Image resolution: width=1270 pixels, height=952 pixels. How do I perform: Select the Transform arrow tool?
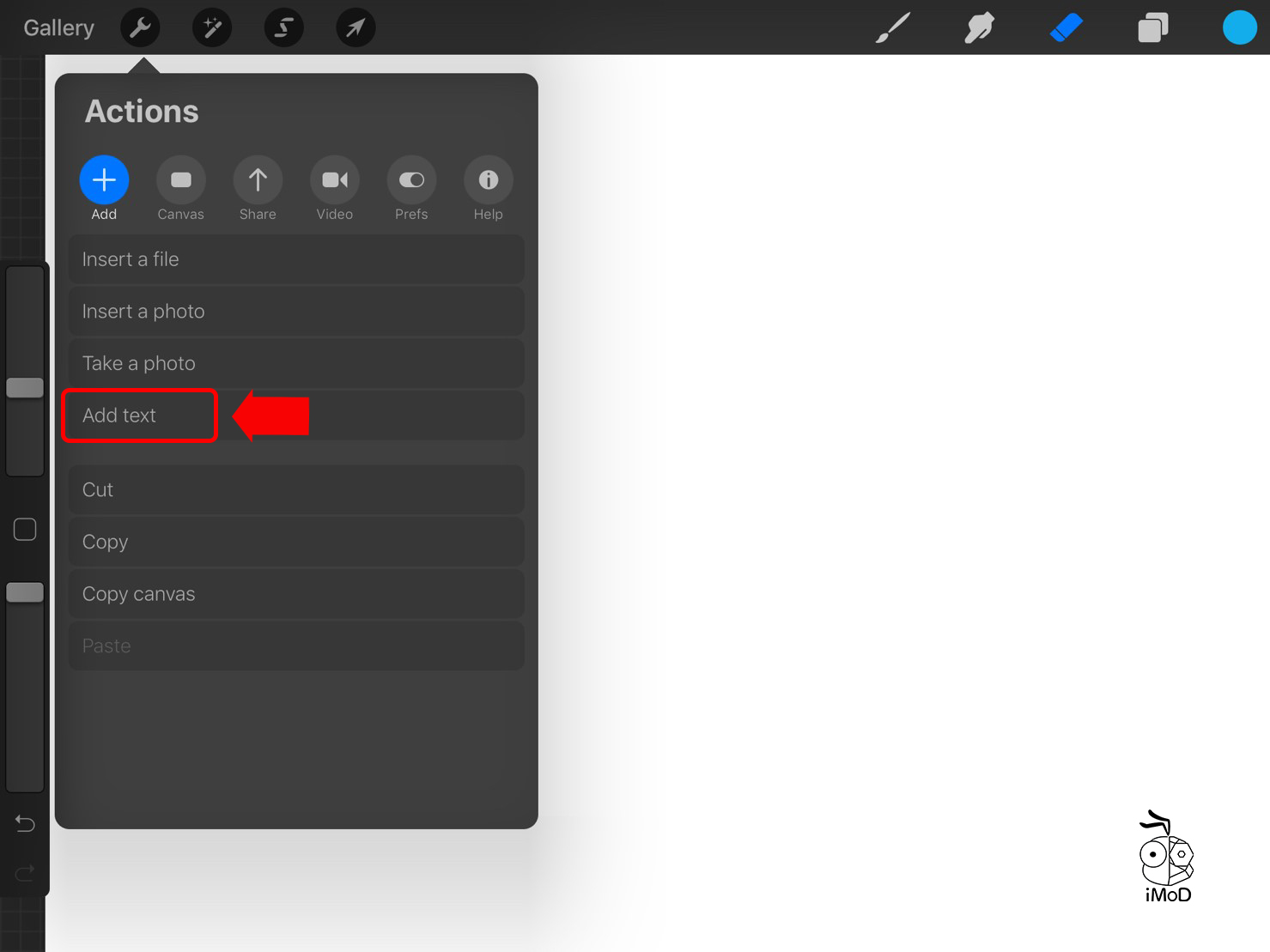coord(355,28)
